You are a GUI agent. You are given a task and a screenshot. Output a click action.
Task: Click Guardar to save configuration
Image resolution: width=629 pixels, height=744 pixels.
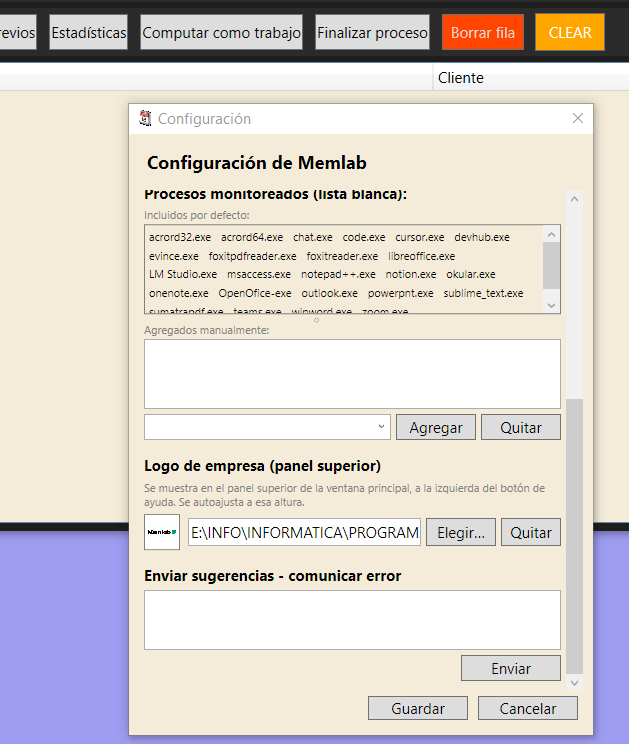(417, 708)
